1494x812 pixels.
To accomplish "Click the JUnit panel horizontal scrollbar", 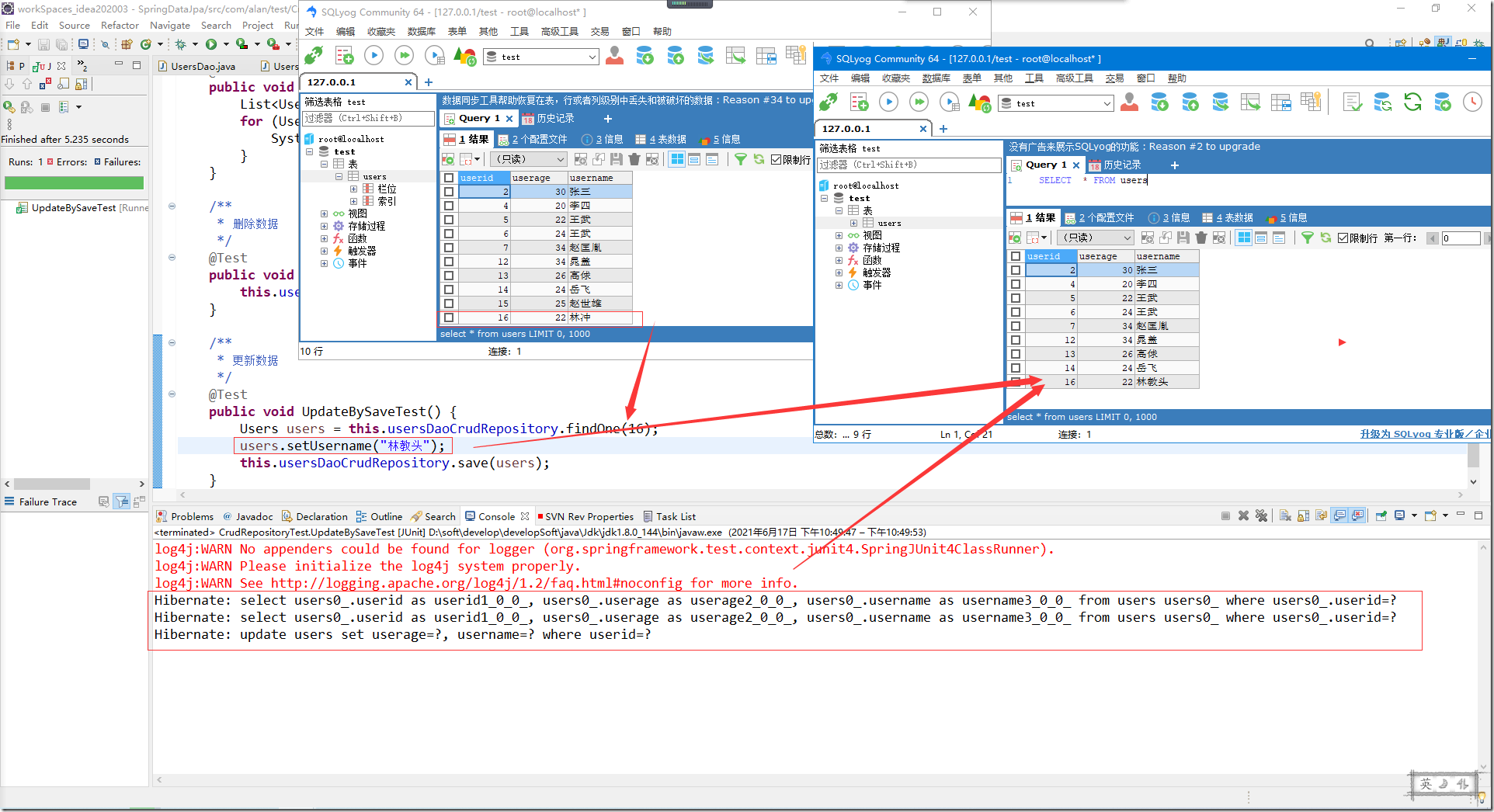I will pos(74,484).
